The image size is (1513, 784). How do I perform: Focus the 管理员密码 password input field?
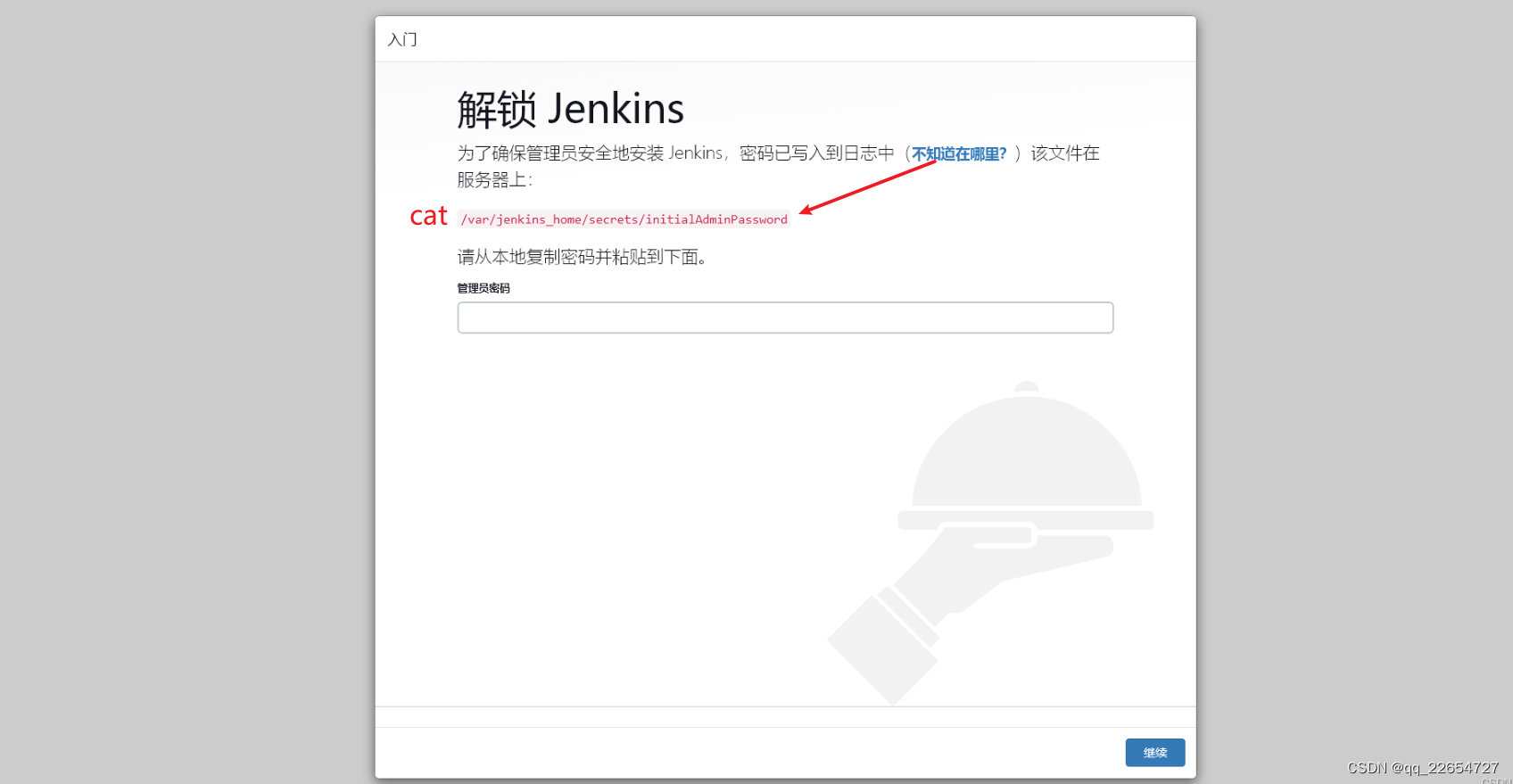coord(785,318)
